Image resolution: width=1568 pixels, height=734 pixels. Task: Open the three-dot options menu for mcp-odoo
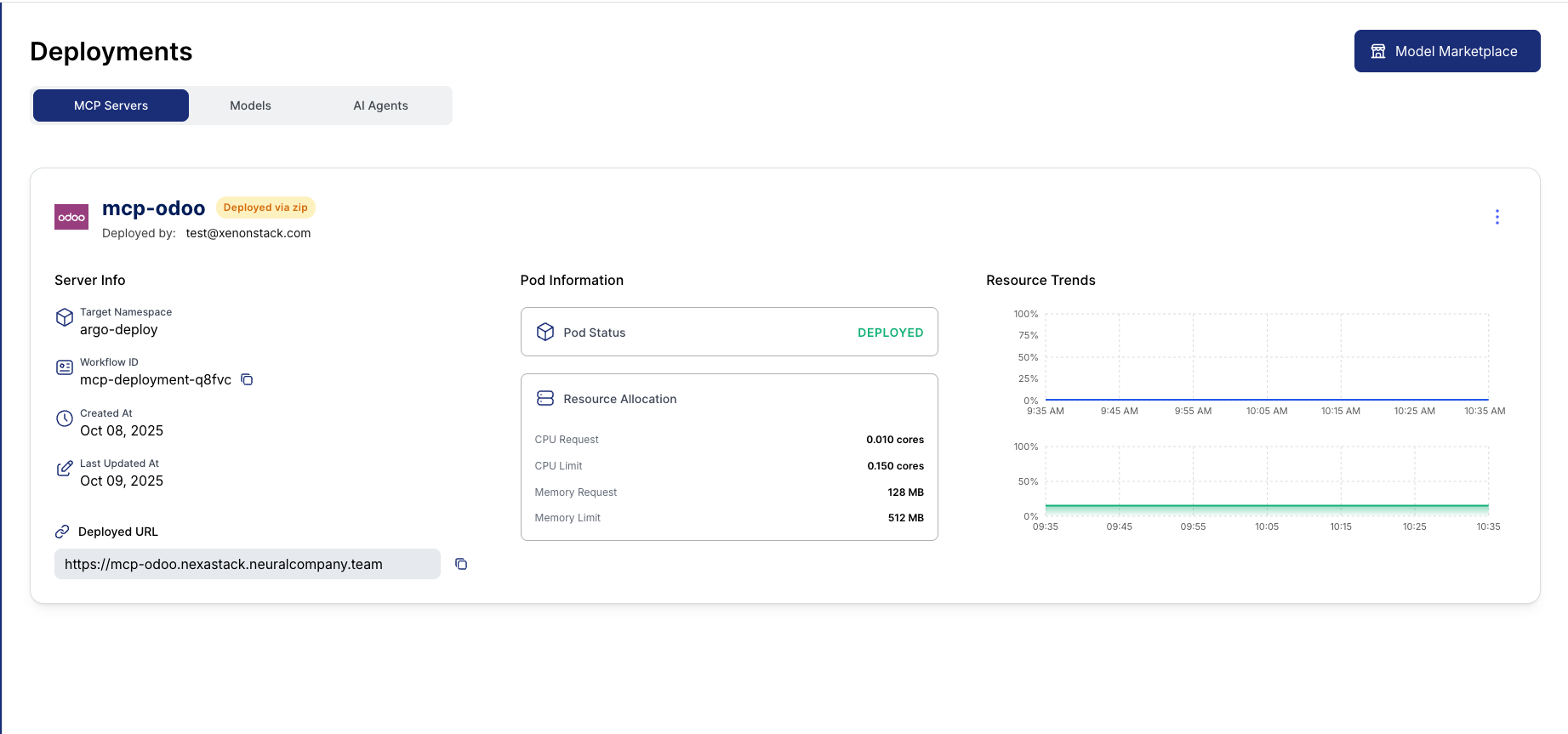click(x=1497, y=217)
